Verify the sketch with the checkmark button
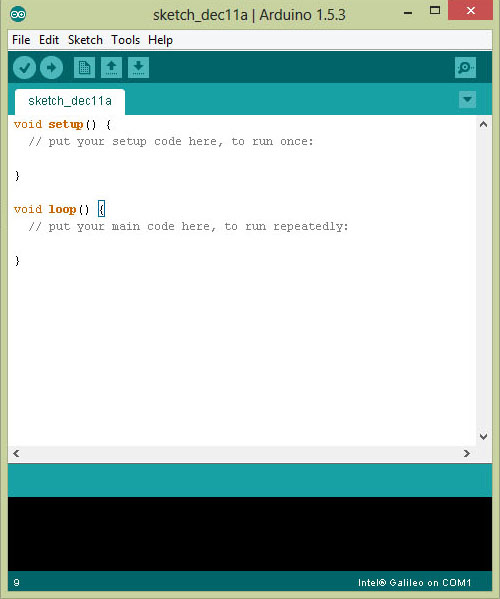The width and height of the screenshot is (500, 599). point(24,68)
